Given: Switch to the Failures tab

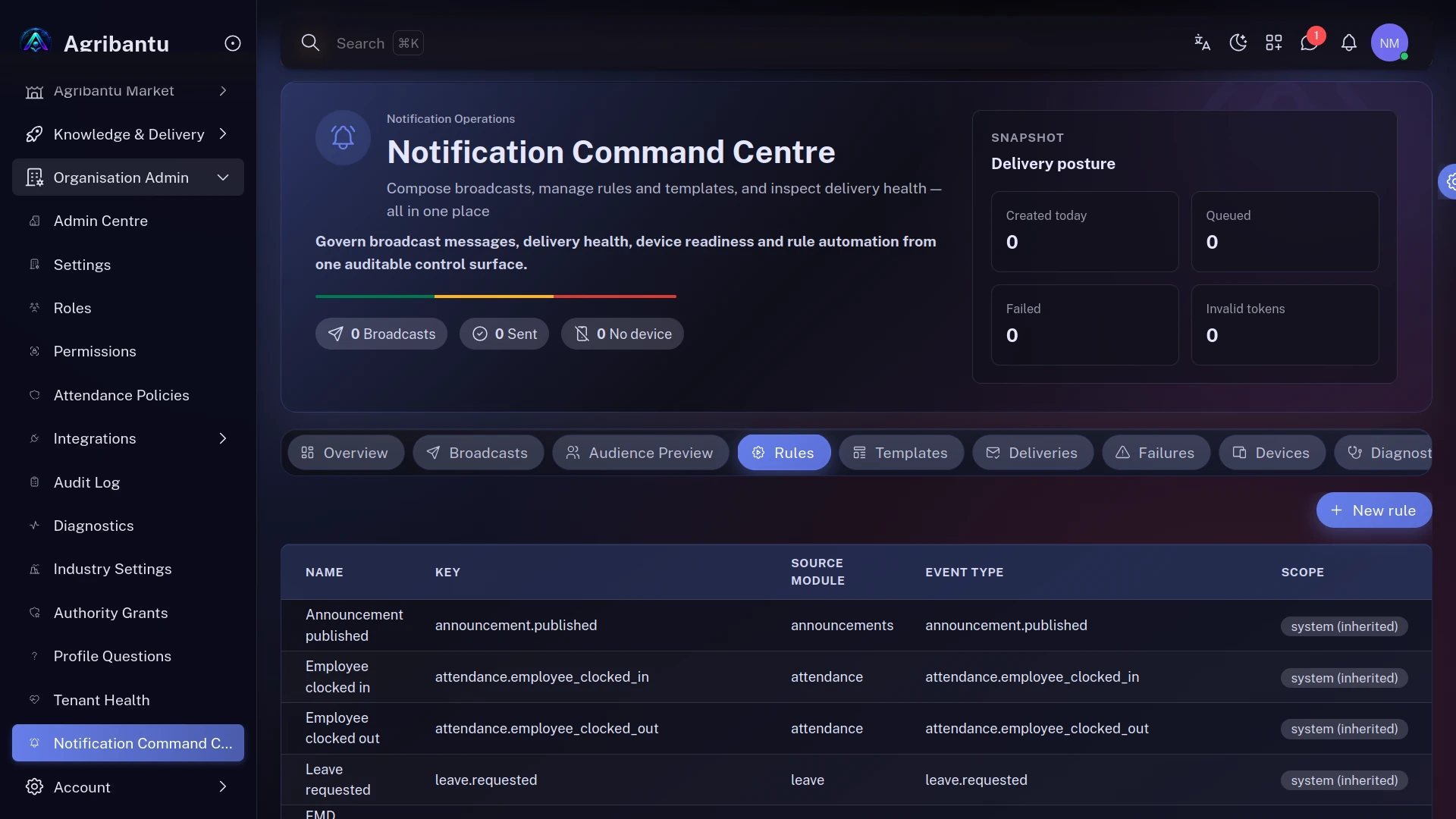Looking at the screenshot, I should 1156,453.
